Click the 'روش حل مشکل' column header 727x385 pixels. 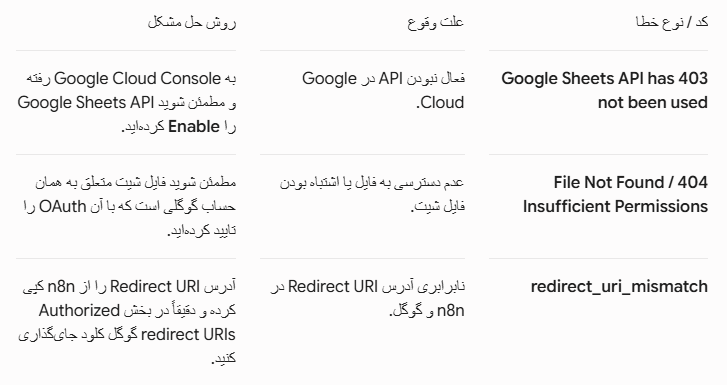(x=192, y=22)
